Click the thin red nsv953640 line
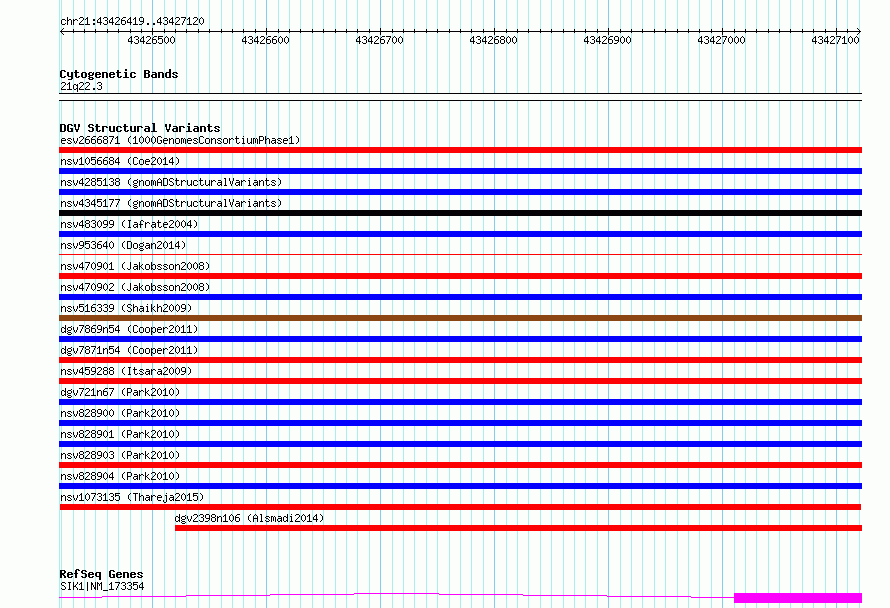 pos(460,254)
